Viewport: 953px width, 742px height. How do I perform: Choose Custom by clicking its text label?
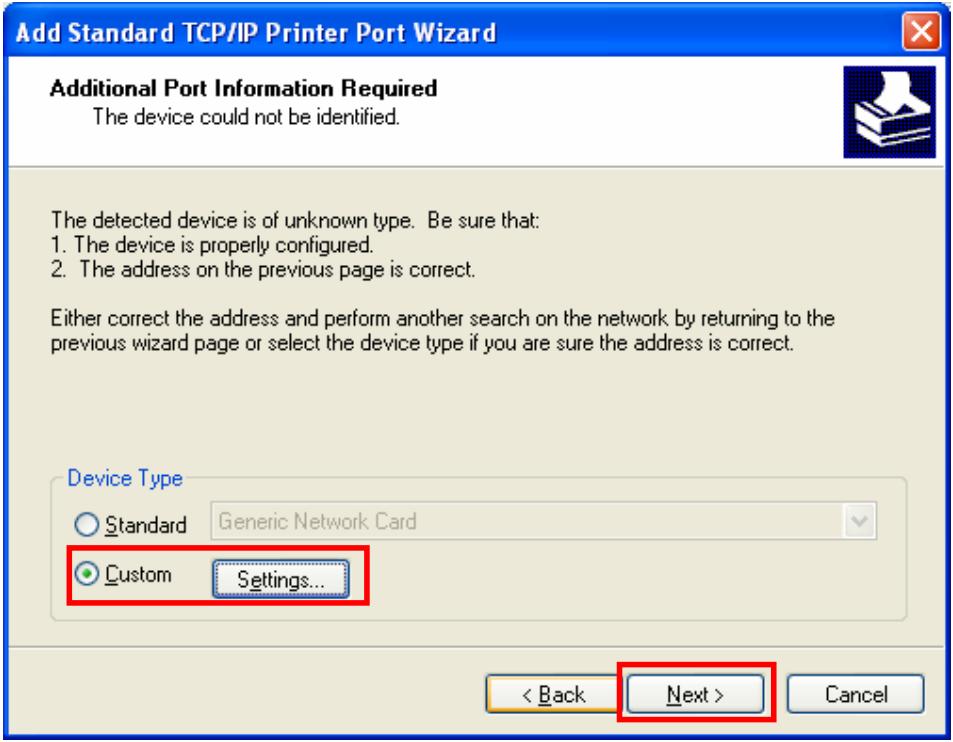pyautogui.click(x=138, y=574)
